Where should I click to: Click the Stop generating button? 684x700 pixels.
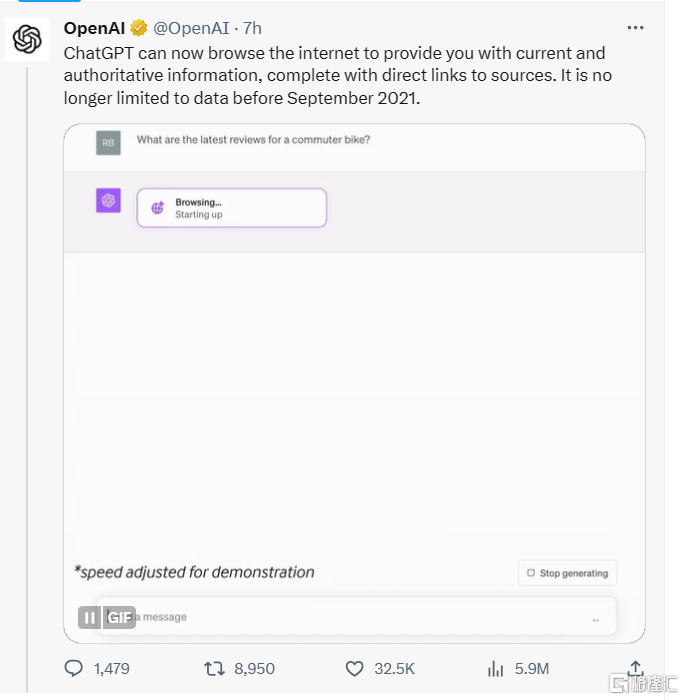tap(567, 573)
